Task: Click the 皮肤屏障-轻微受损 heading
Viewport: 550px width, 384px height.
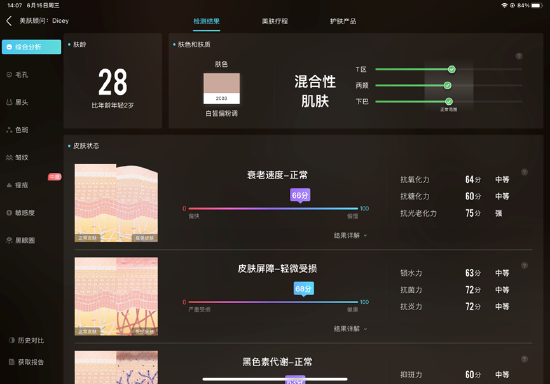Action: click(277, 269)
